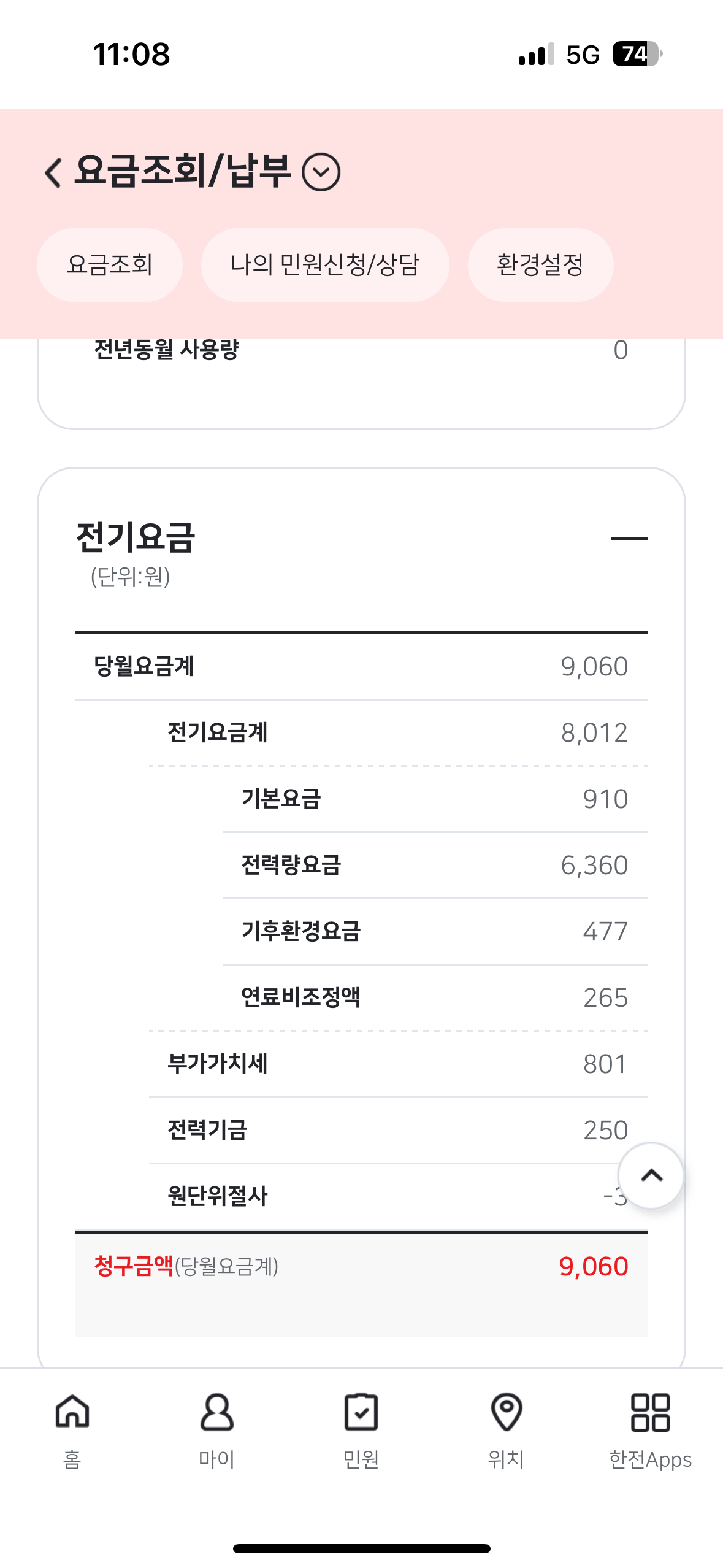Open 나의 민원신청/상담 tab
This screenshot has width=723, height=1568.
(325, 265)
